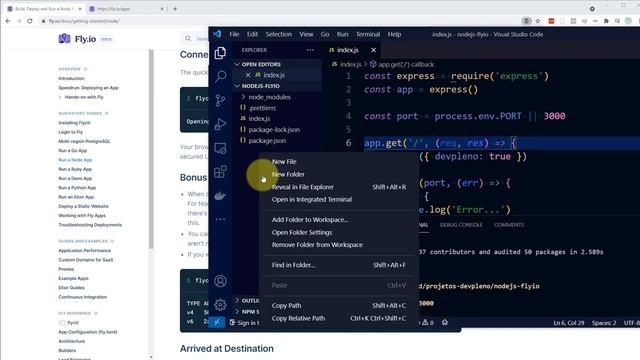Click the search magnifier icon on Fly.io docs
640x360 pixels.
188,38
